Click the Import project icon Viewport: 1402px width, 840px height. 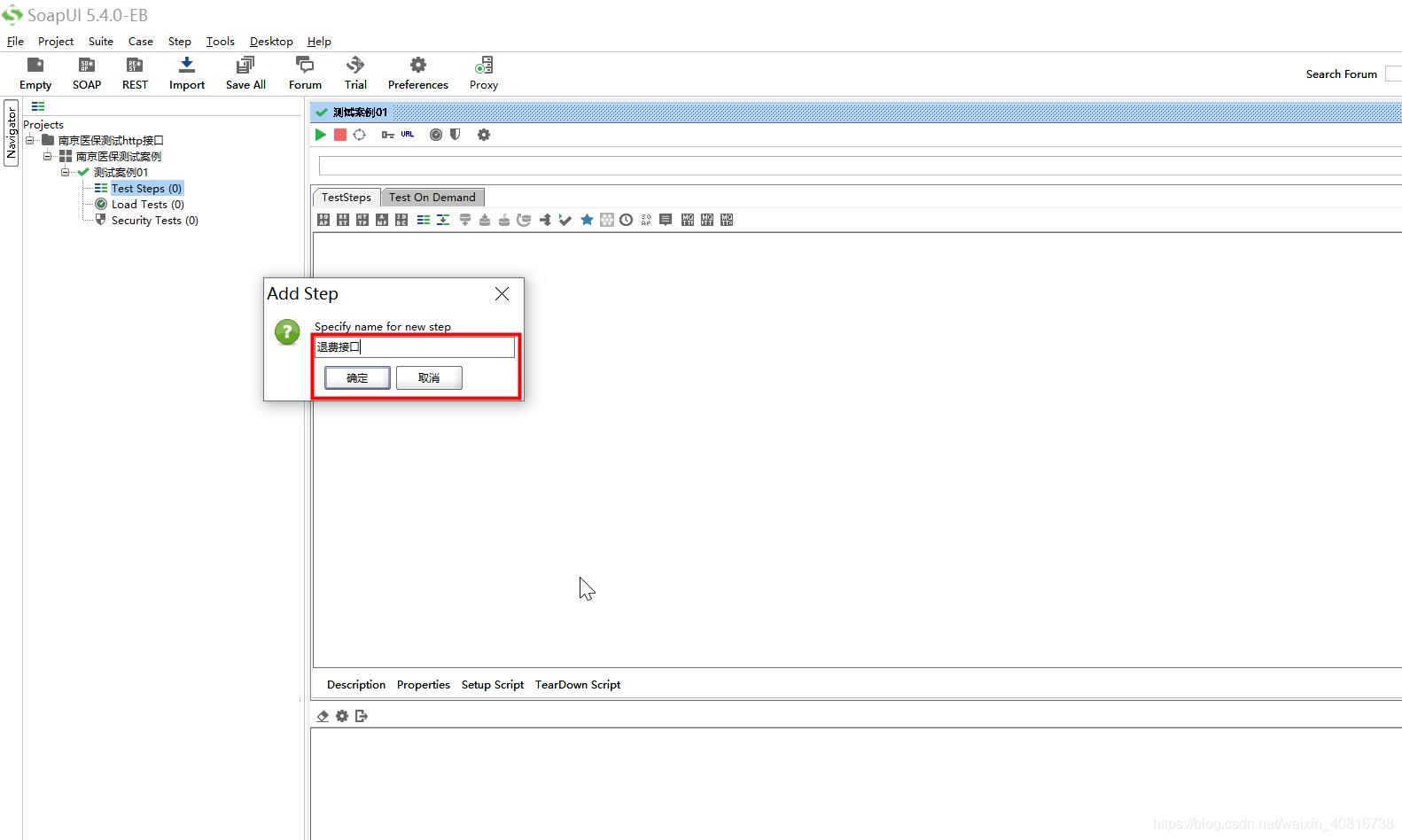click(187, 74)
